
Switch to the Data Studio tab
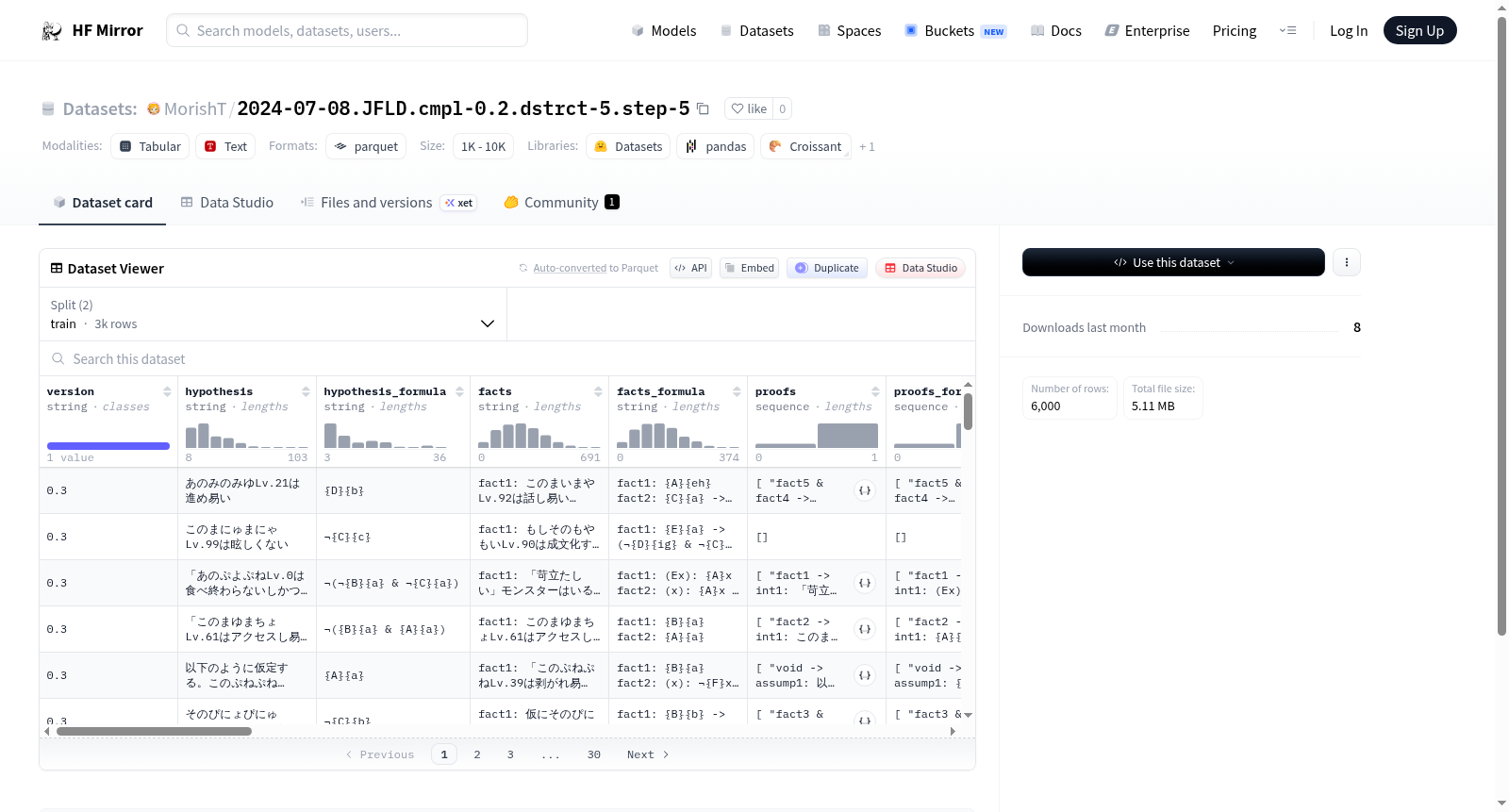tap(227, 202)
